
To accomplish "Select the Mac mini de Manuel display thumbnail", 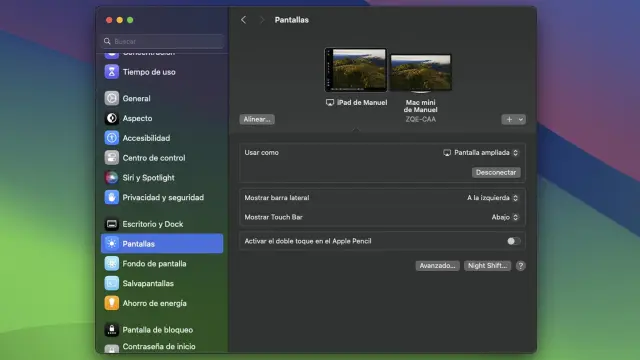I will coord(421,73).
